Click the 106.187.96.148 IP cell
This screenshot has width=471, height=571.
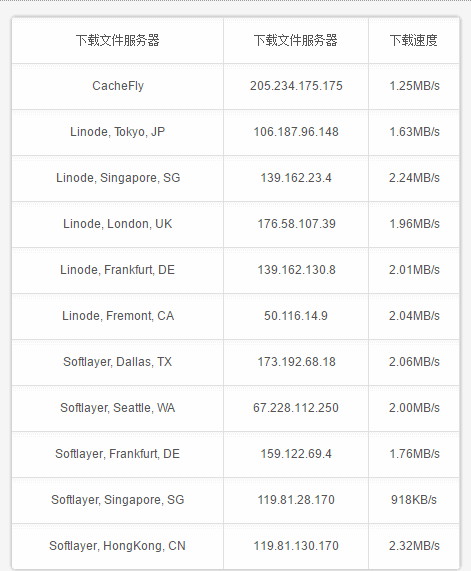click(x=296, y=132)
